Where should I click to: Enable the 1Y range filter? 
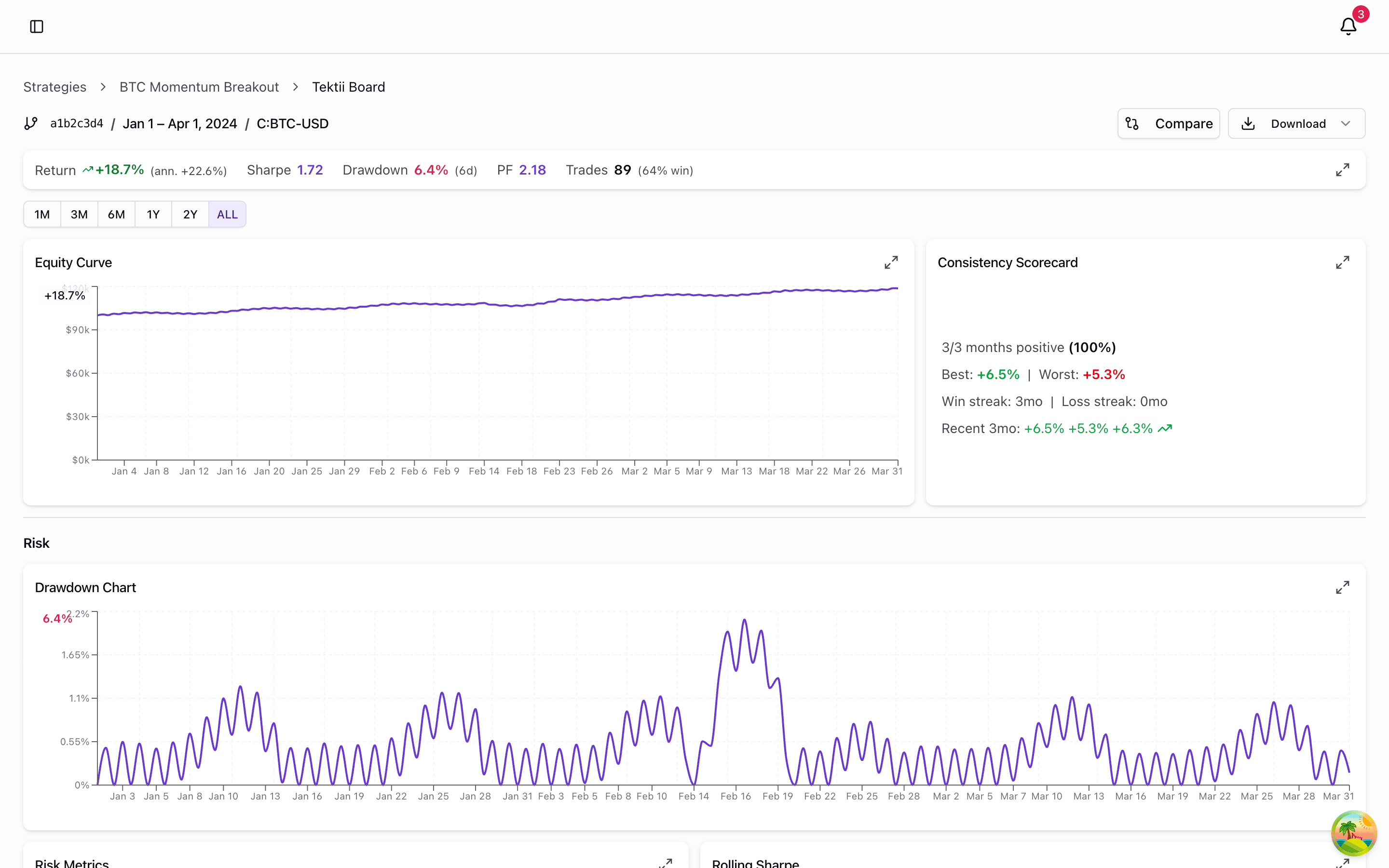(x=153, y=214)
